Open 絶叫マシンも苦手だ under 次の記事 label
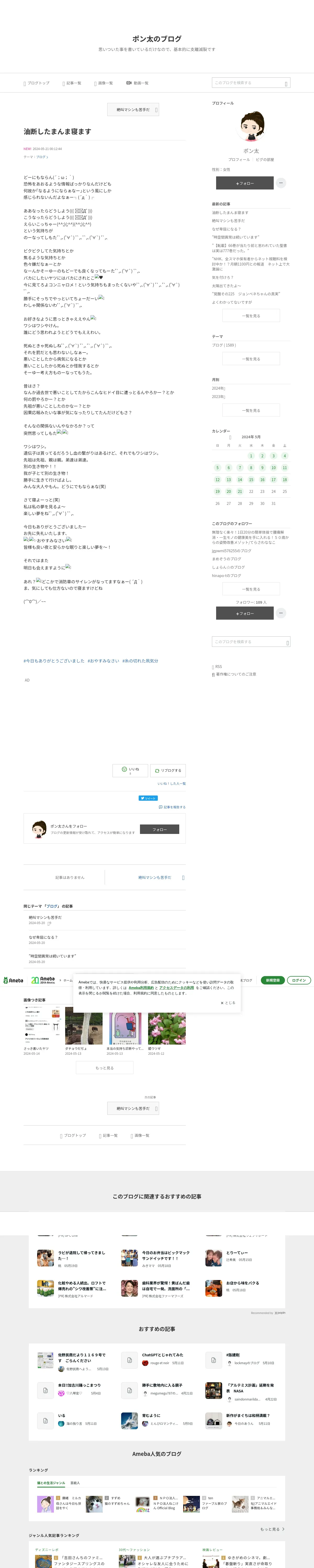 (x=133, y=1108)
